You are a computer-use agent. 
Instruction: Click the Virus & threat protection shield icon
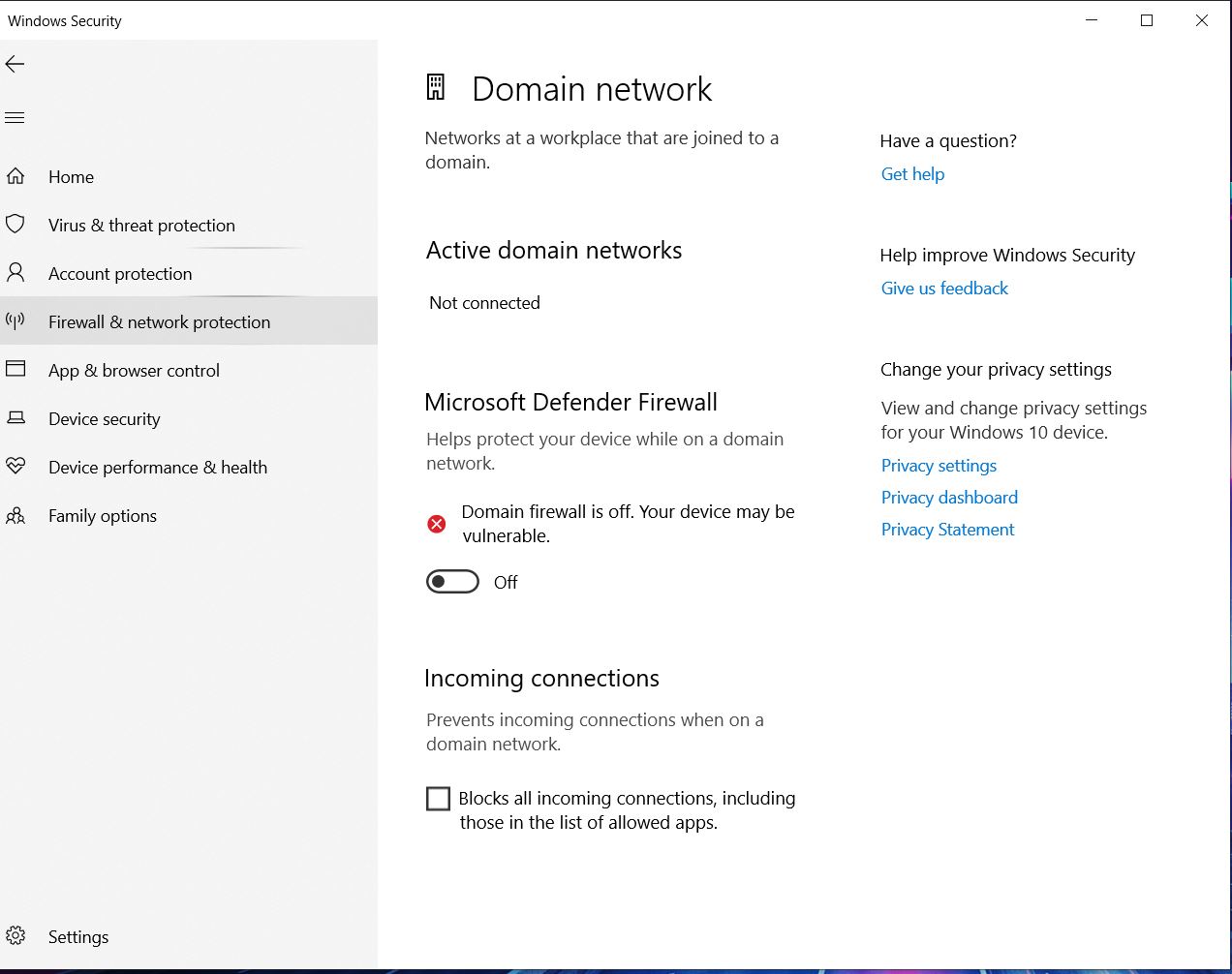[x=15, y=225]
